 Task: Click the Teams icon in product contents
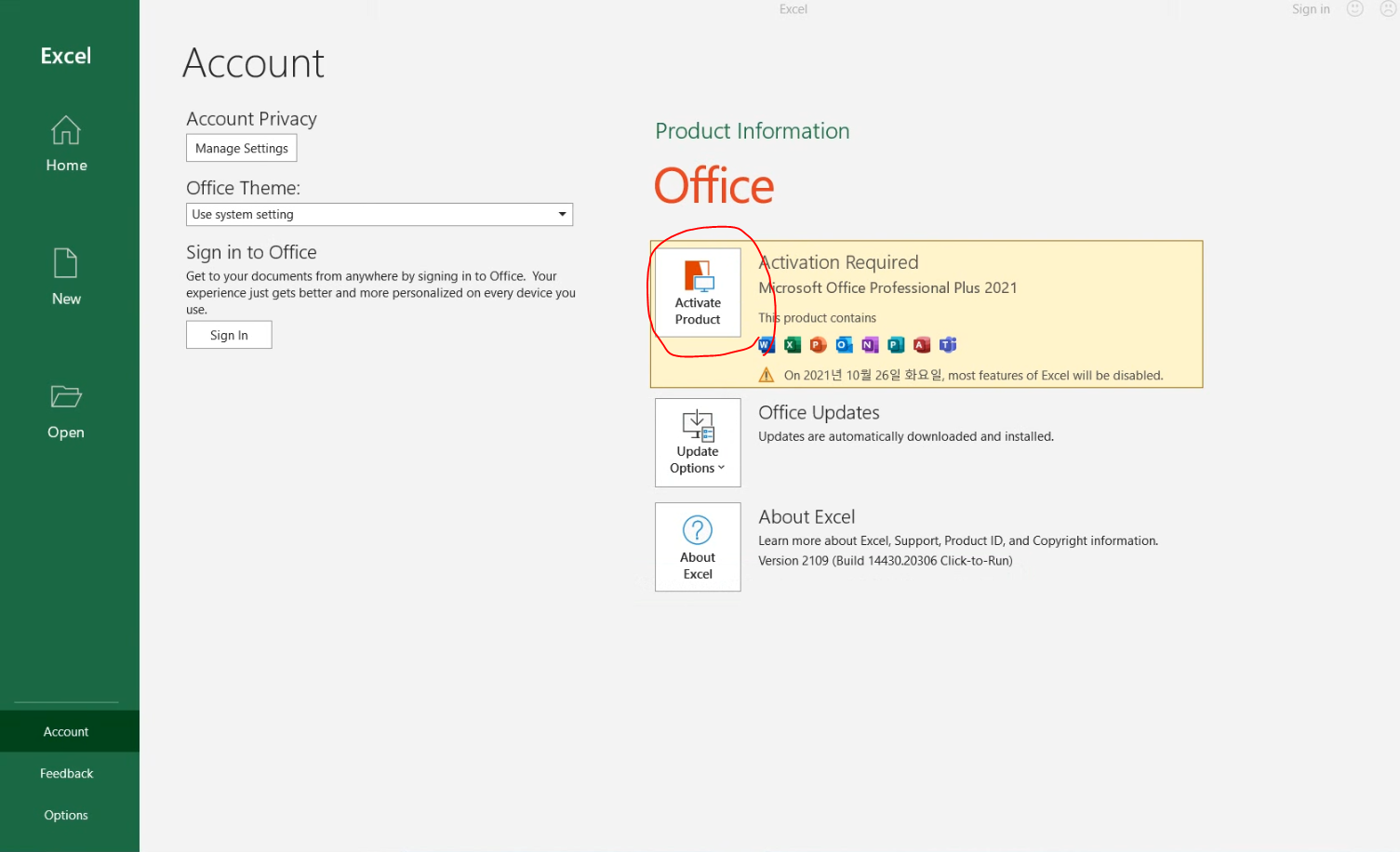(948, 345)
